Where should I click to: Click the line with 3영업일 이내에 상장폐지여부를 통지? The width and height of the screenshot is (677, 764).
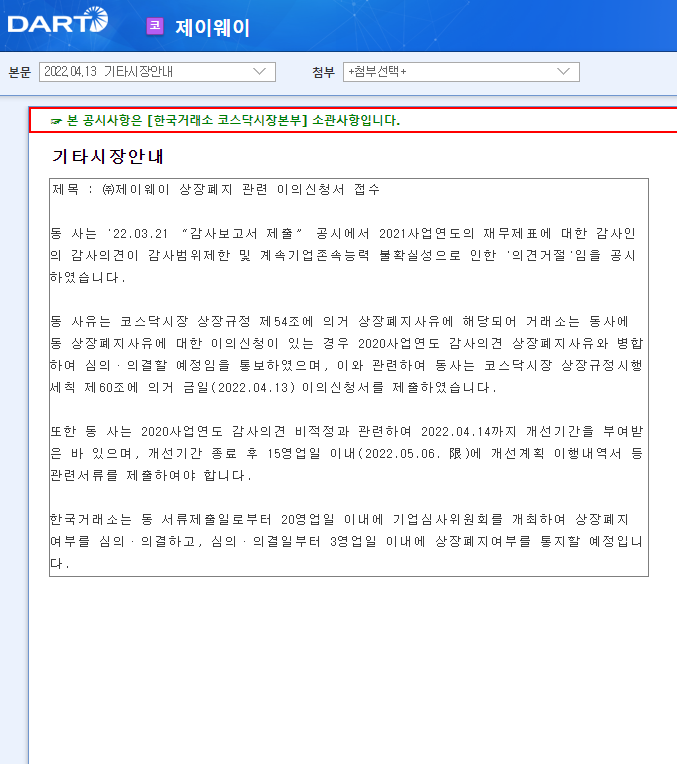coord(347,542)
